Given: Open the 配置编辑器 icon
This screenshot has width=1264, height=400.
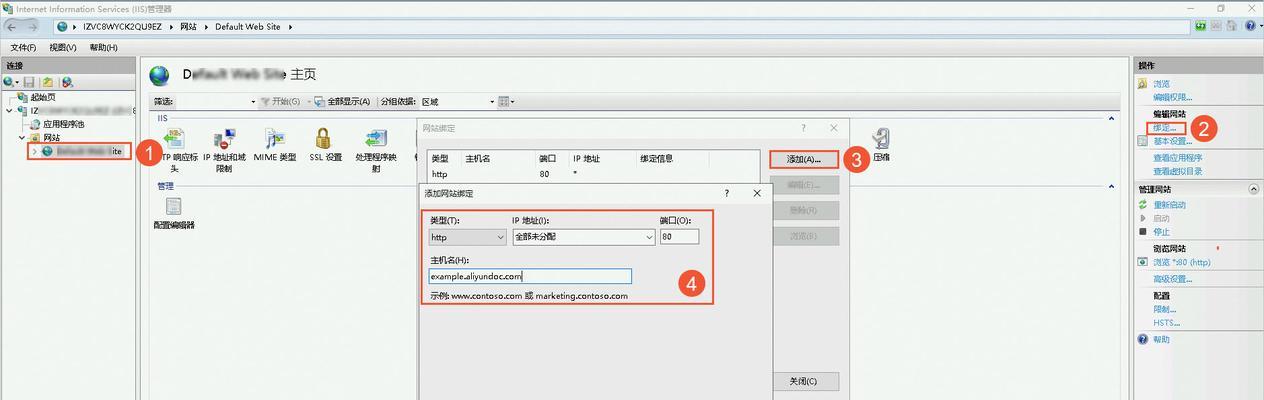Looking at the screenshot, I should 174,207.
